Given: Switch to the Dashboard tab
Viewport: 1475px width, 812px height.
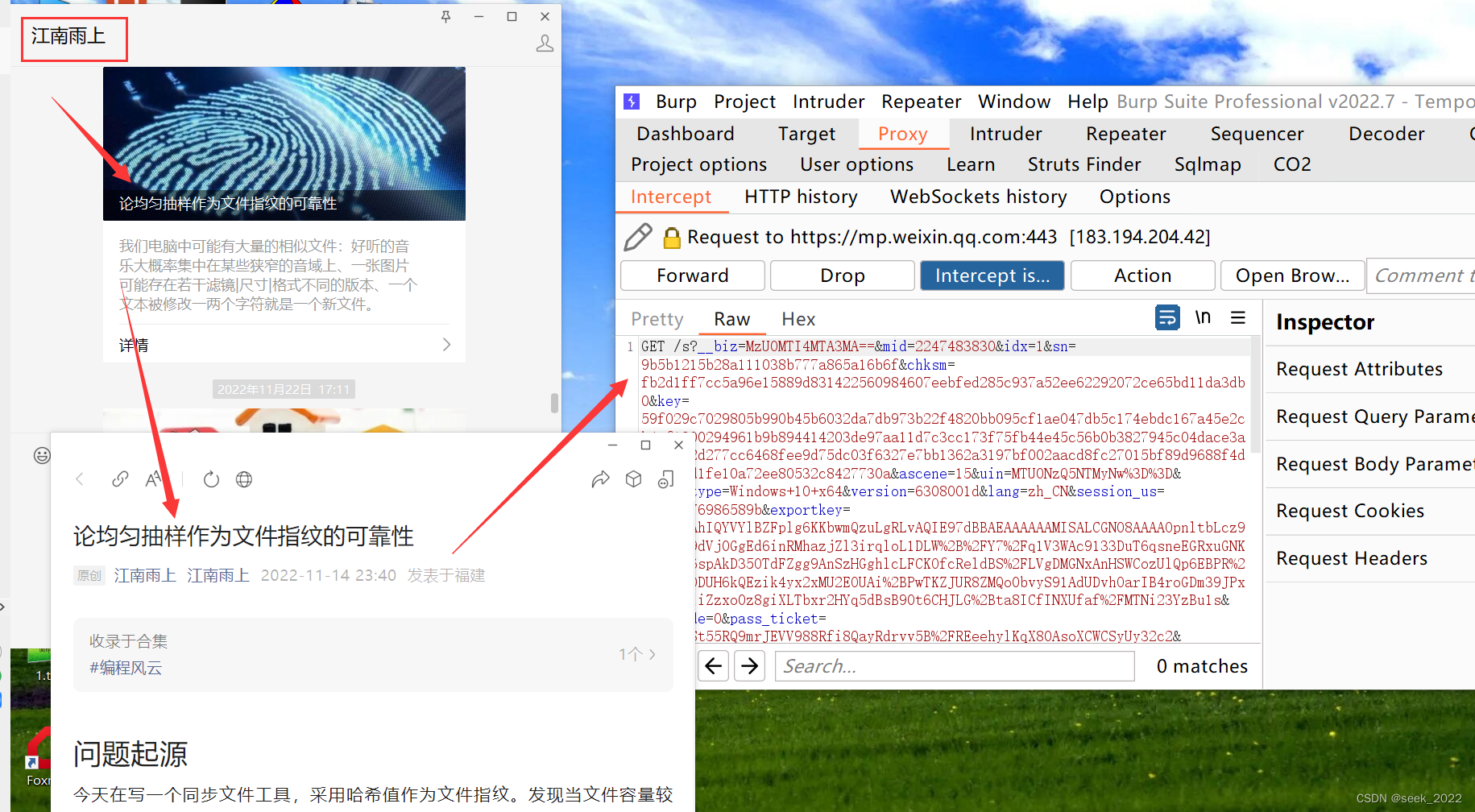Looking at the screenshot, I should coord(686,134).
